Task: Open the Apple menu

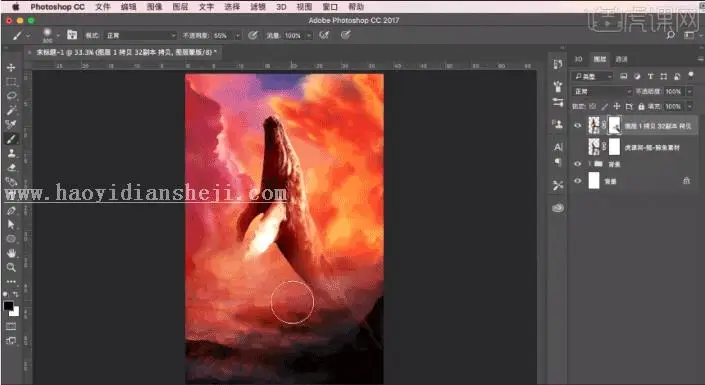Action: (15, 7)
